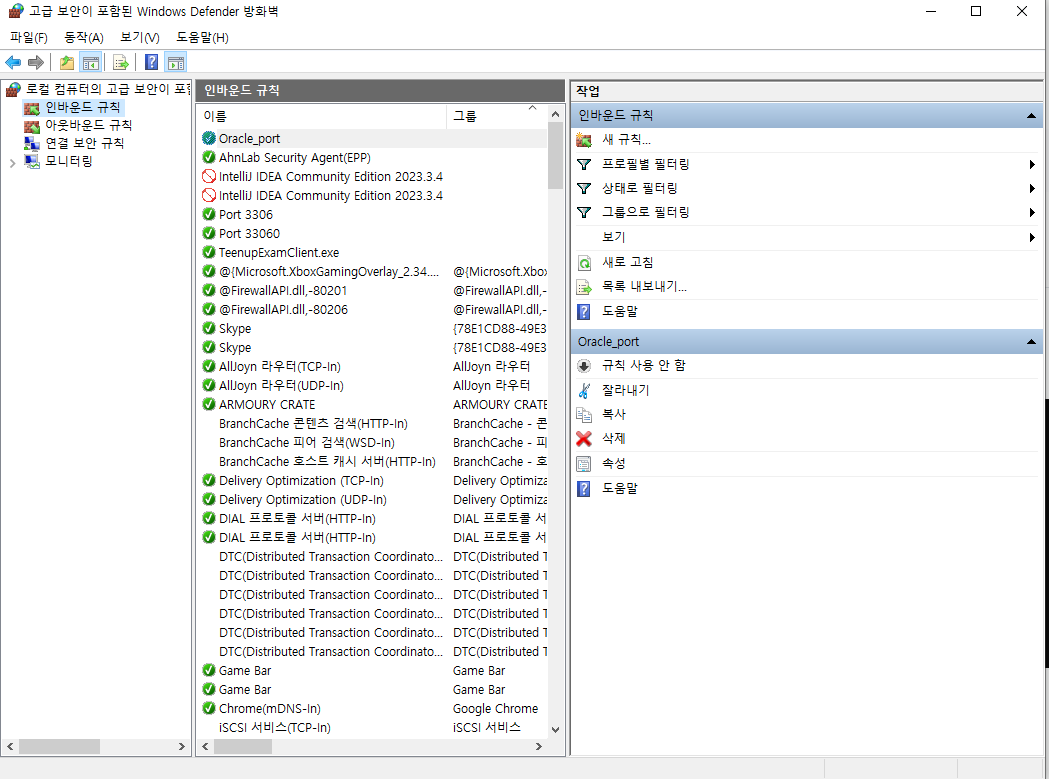The width and height of the screenshot is (1049, 779).
Task: Click tree pane horizontal scrollbar left arrow
Action: tap(10, 747)
